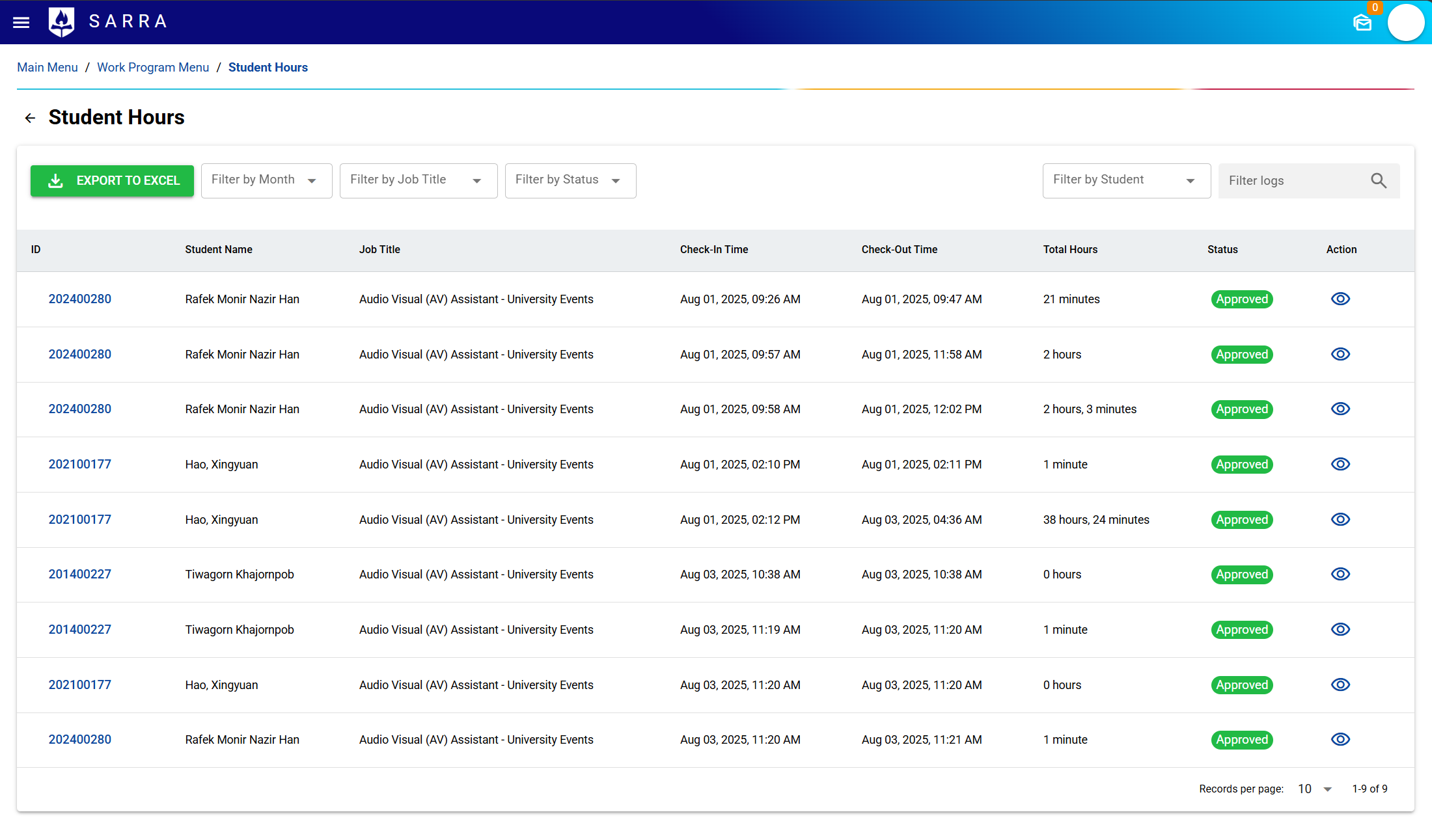The image size is (1432, 840).
Task: Click the user profile avatar
Action: click(x=1406, y=23)
